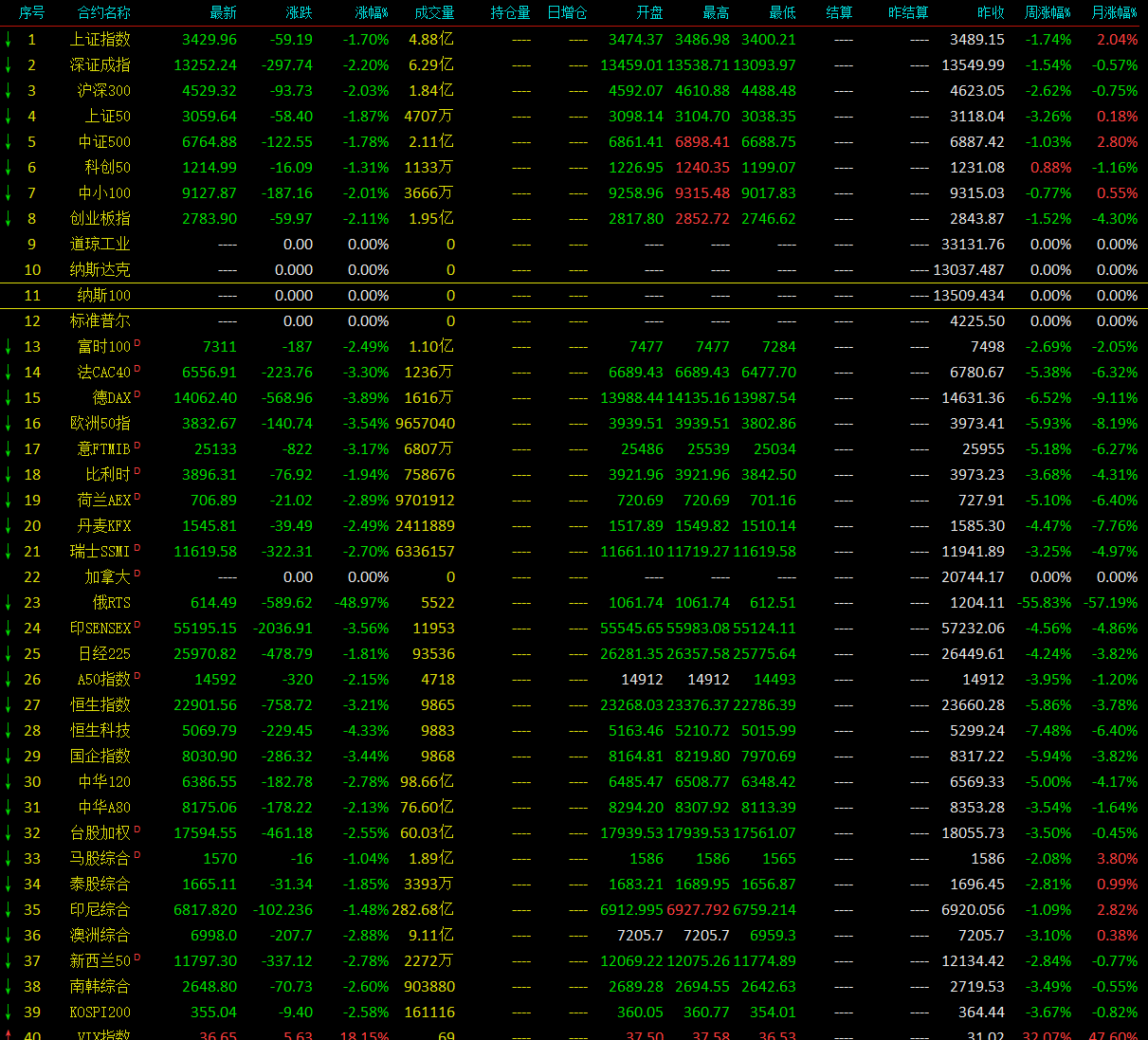1148x1040 pixels.
Task: Click the 昨结算 column header
Action: (908, 12)
